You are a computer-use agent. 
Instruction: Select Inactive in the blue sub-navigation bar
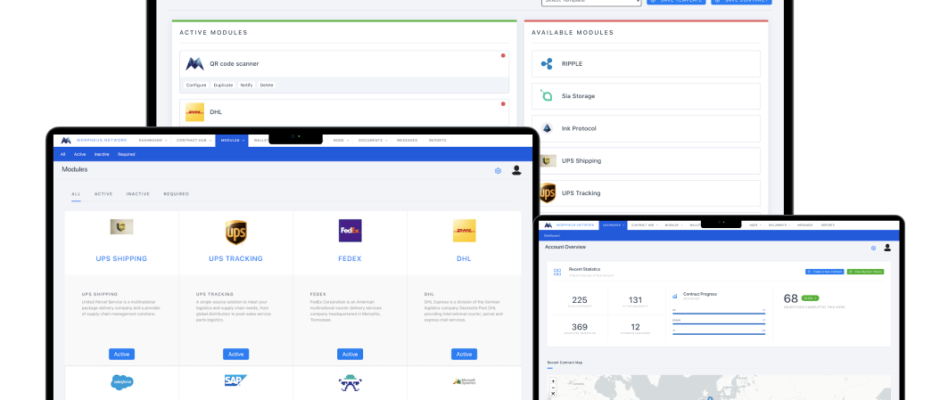(x=102, y=154)
